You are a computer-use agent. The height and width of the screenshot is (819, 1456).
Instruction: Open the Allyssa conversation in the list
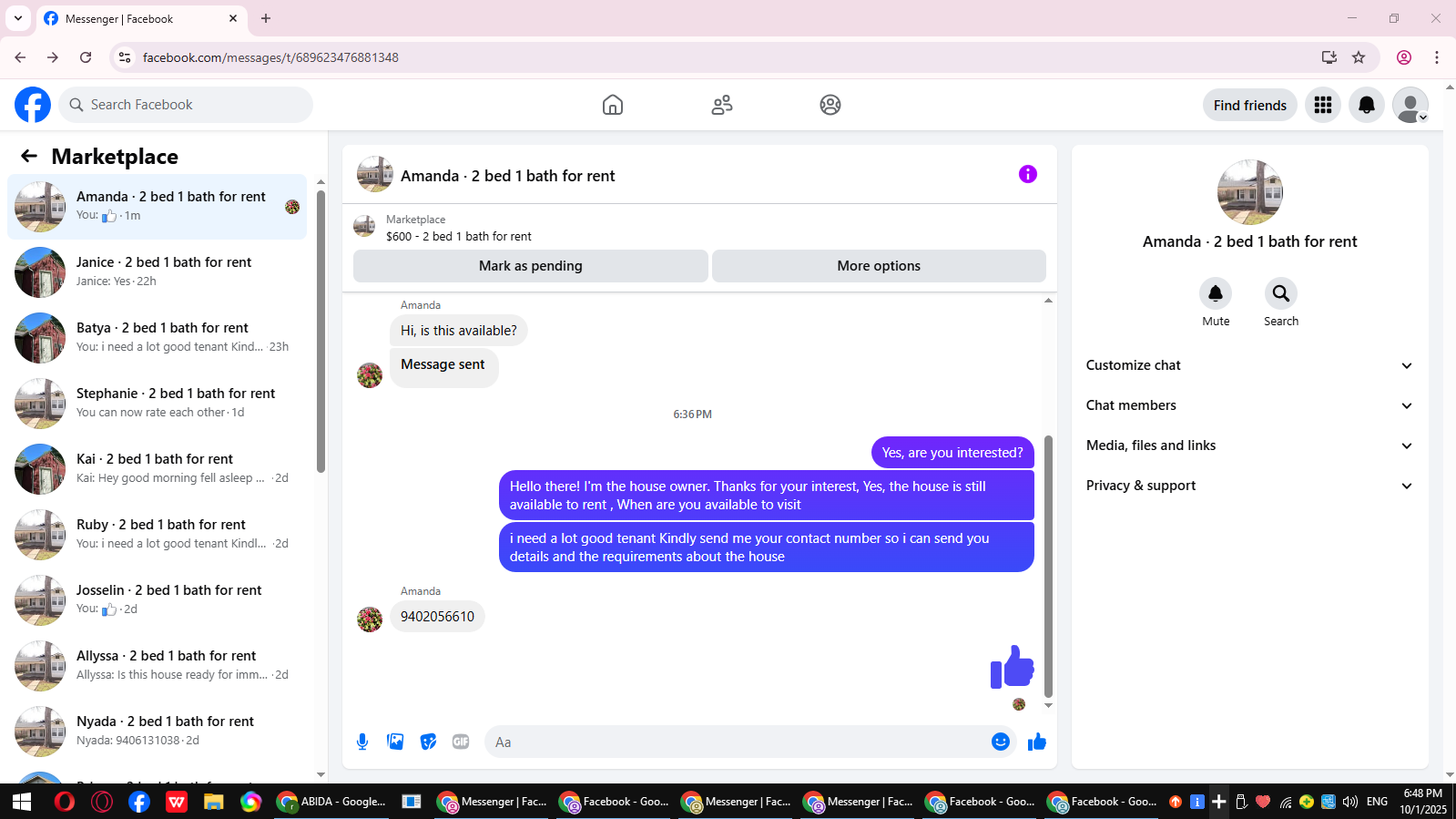click(157, 666)
